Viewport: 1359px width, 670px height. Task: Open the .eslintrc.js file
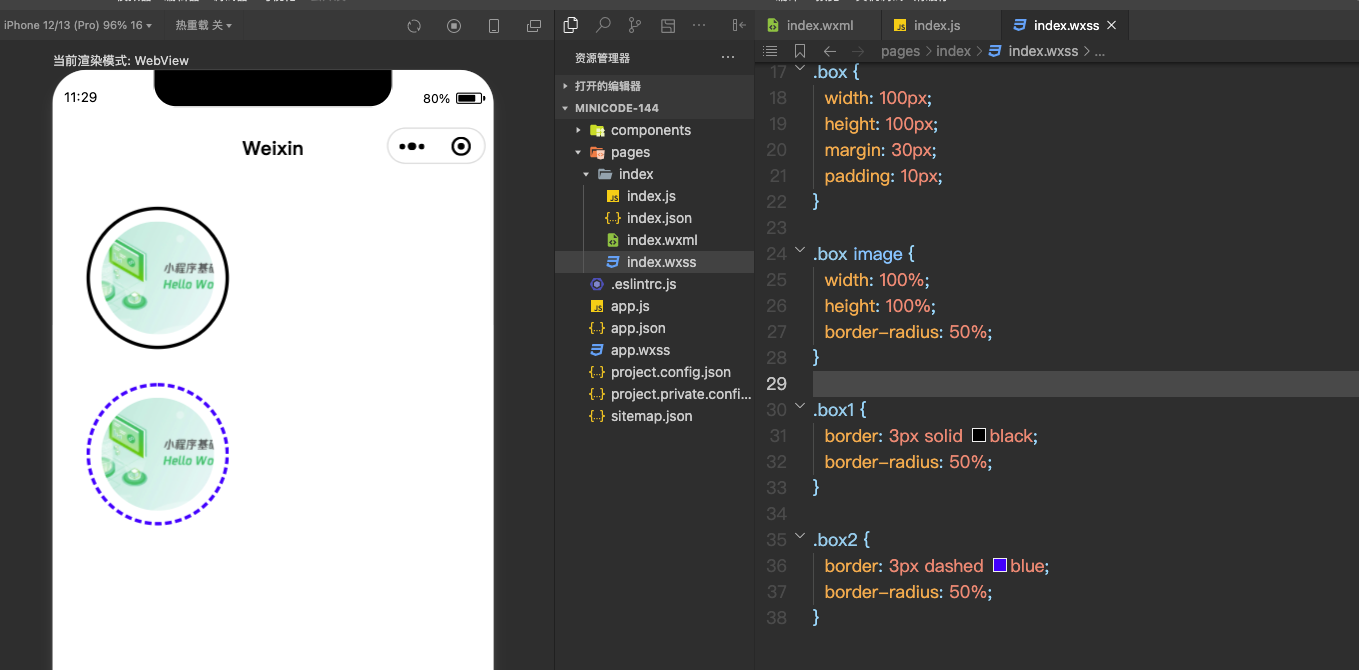654,284
